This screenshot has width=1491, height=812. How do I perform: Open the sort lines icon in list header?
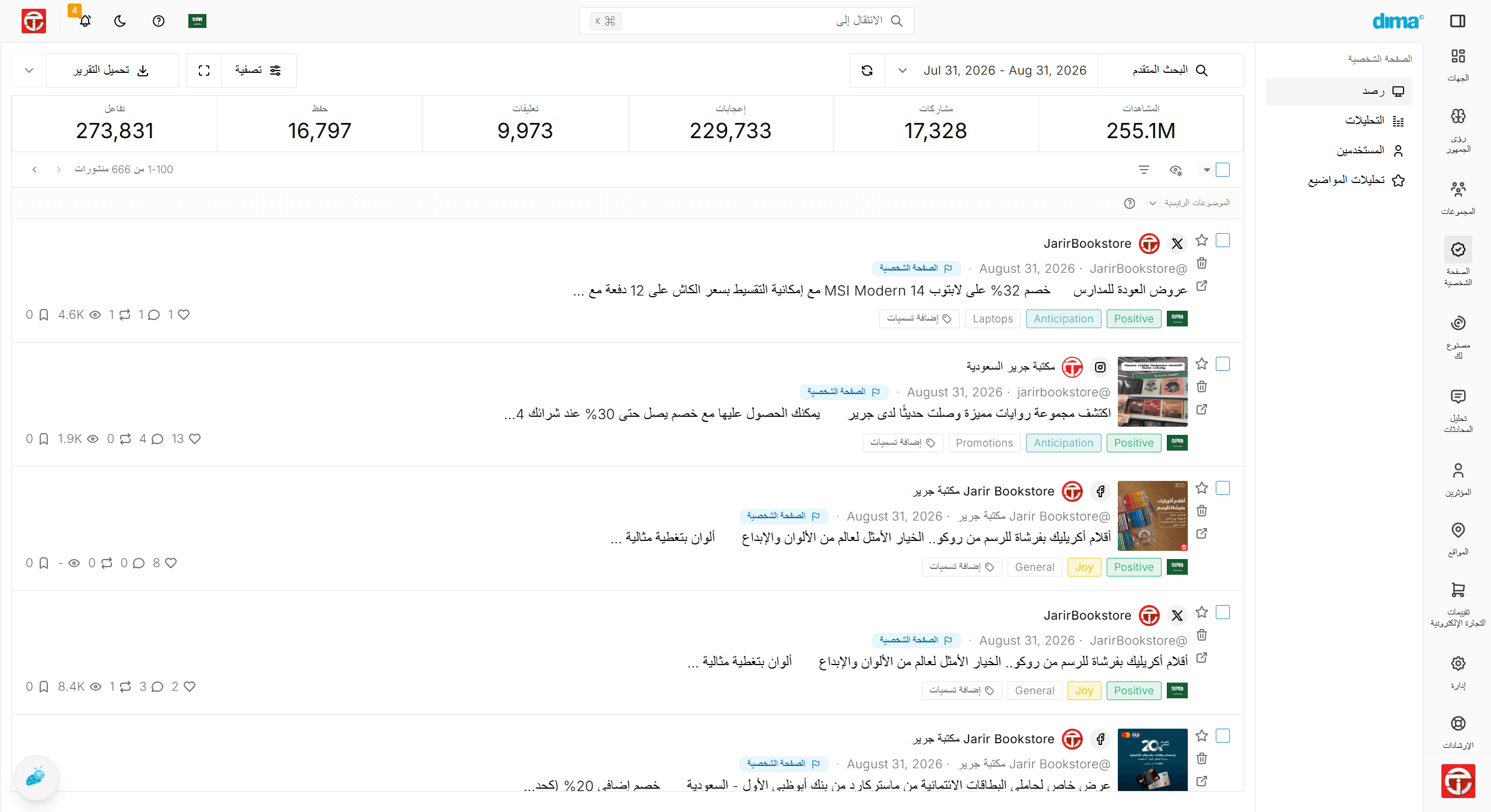[x=1144, y=170]
